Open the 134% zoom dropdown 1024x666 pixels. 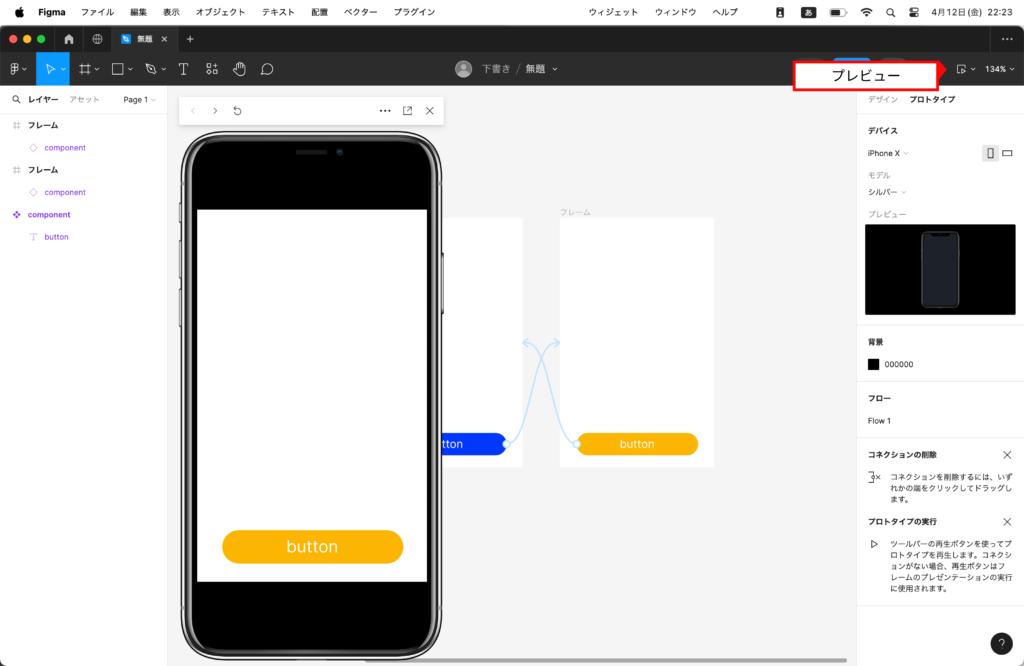pyautogui.click(x=999, y=69)
